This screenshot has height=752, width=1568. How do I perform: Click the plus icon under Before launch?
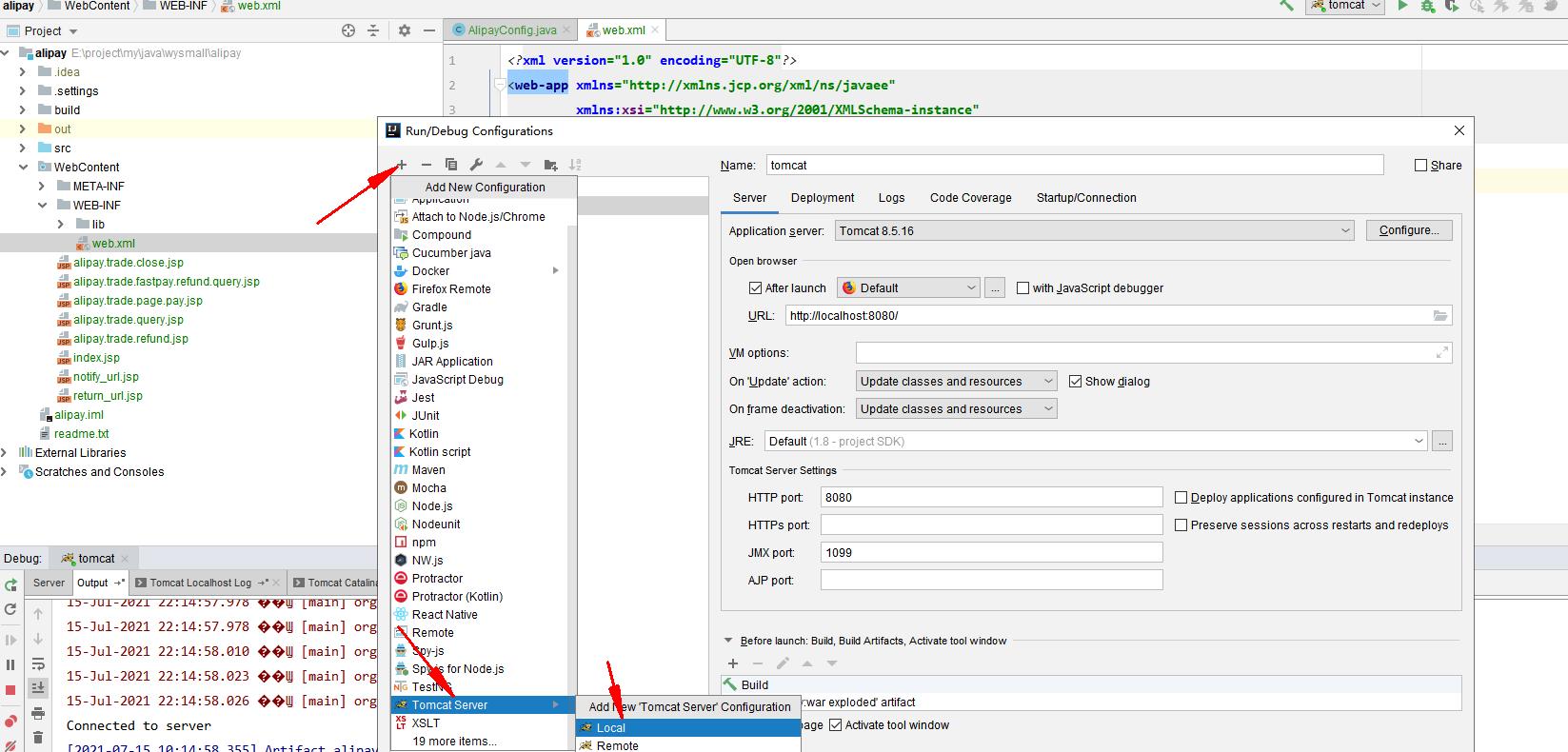[733, 663]
